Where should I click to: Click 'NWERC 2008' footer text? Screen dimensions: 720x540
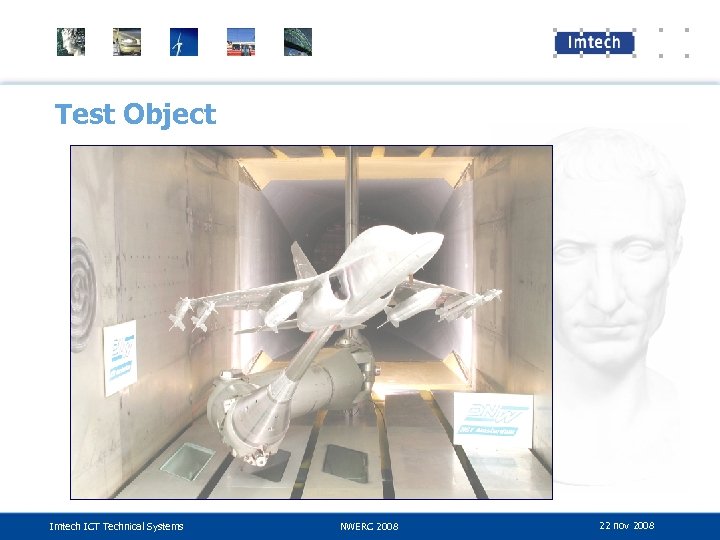point(369,526)
